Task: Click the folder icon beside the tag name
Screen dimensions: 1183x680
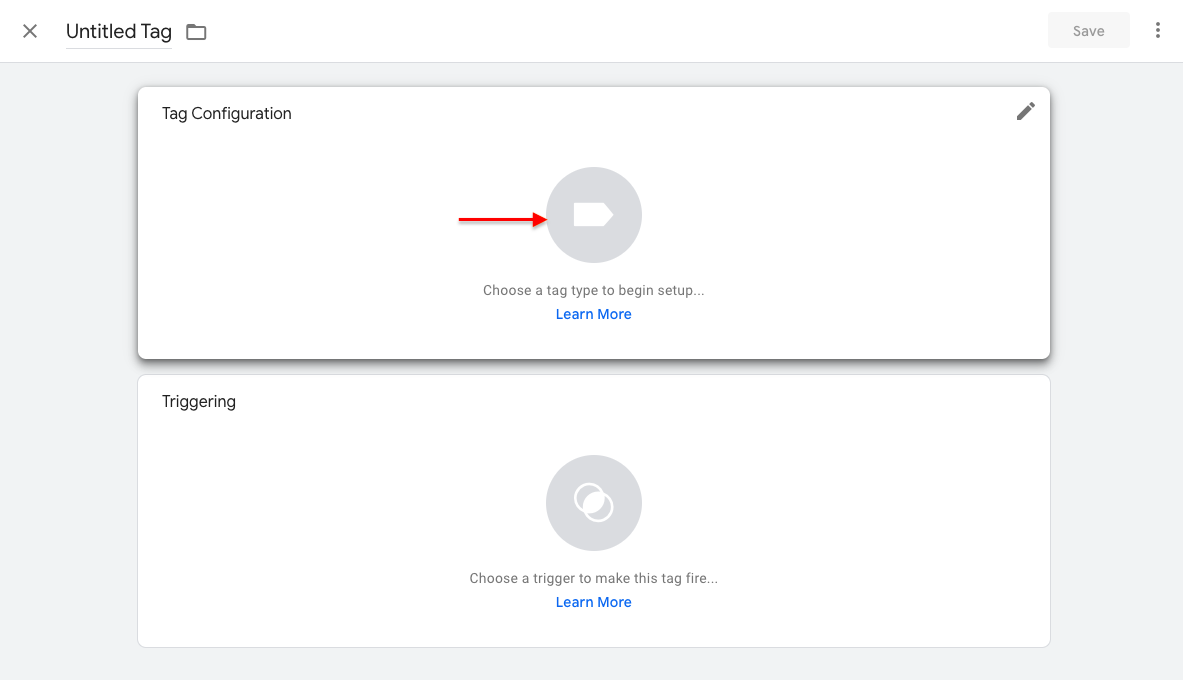Action: [x=195, y=31]
